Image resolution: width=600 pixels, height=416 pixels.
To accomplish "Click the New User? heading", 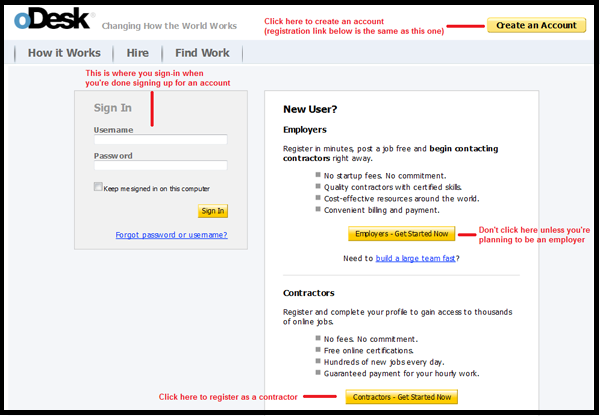I will (x=310, y=109).
